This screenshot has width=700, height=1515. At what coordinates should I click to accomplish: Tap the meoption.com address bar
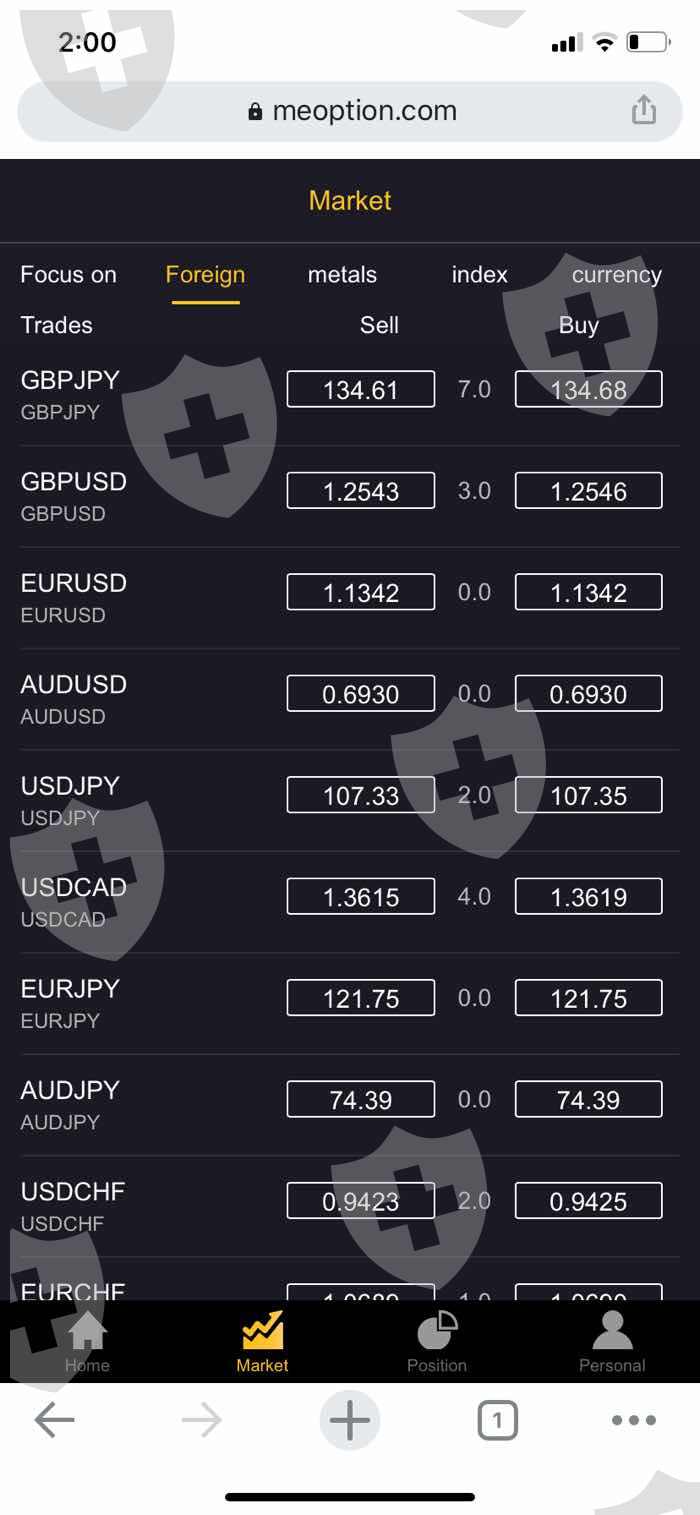[350, 111]
